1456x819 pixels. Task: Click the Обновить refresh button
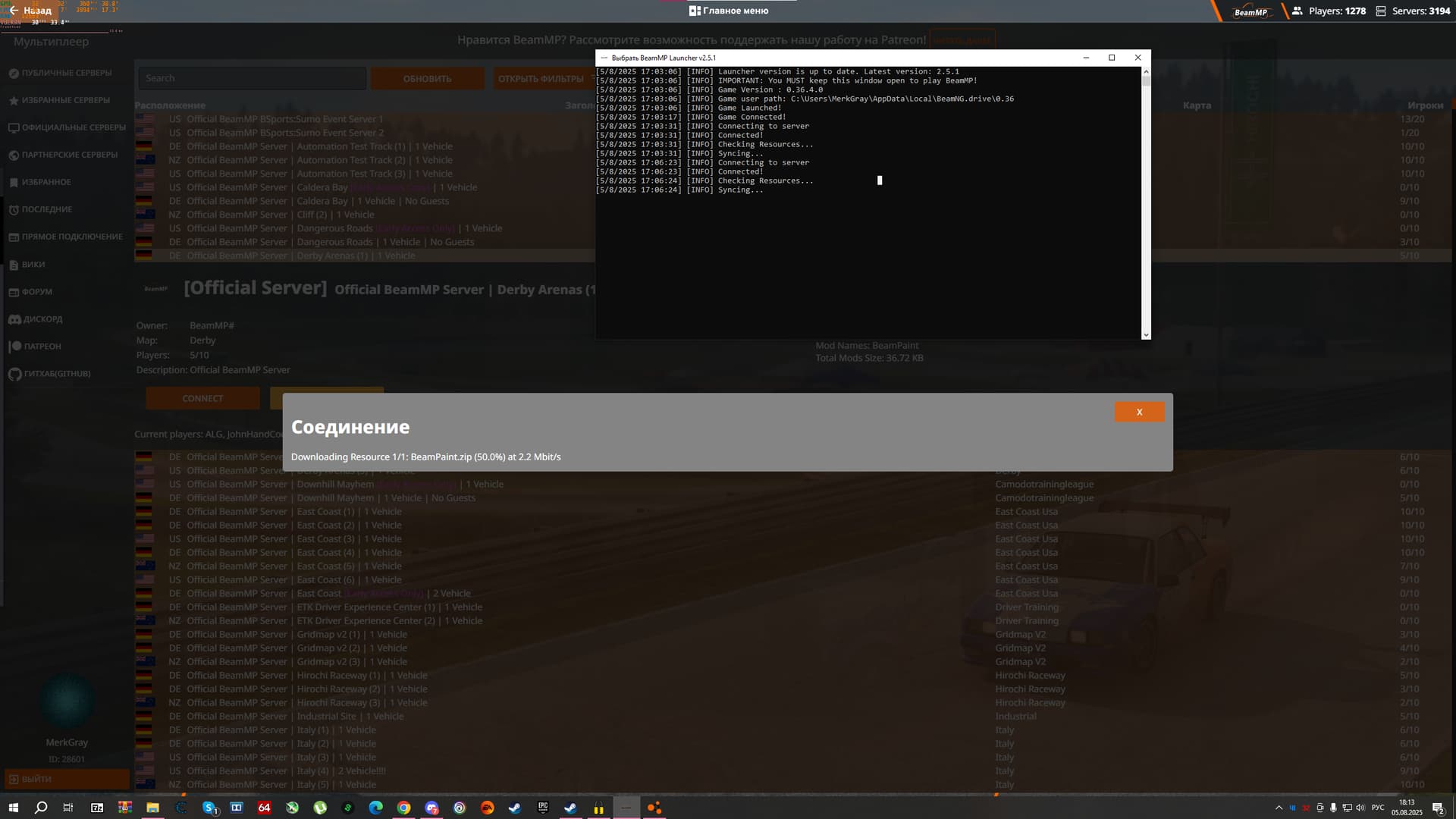point(427,79)
